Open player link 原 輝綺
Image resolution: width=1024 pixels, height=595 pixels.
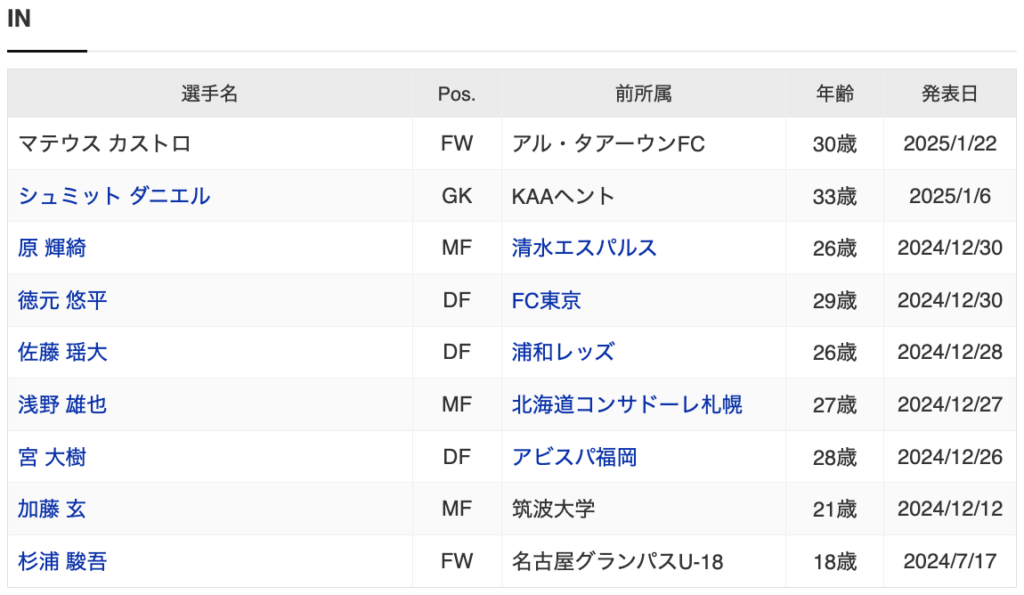click(x=52, y=248)
